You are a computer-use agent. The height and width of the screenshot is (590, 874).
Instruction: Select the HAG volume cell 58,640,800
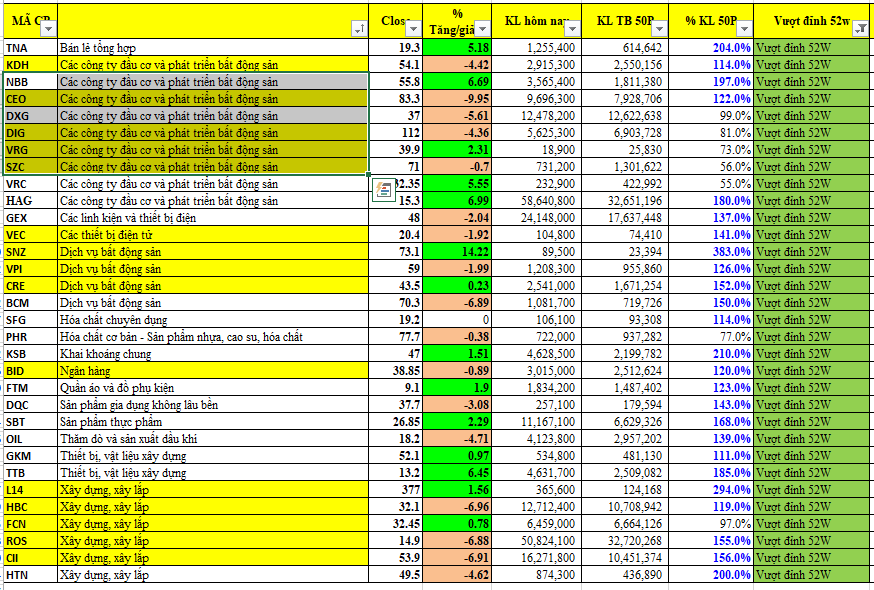pos(539,200)
